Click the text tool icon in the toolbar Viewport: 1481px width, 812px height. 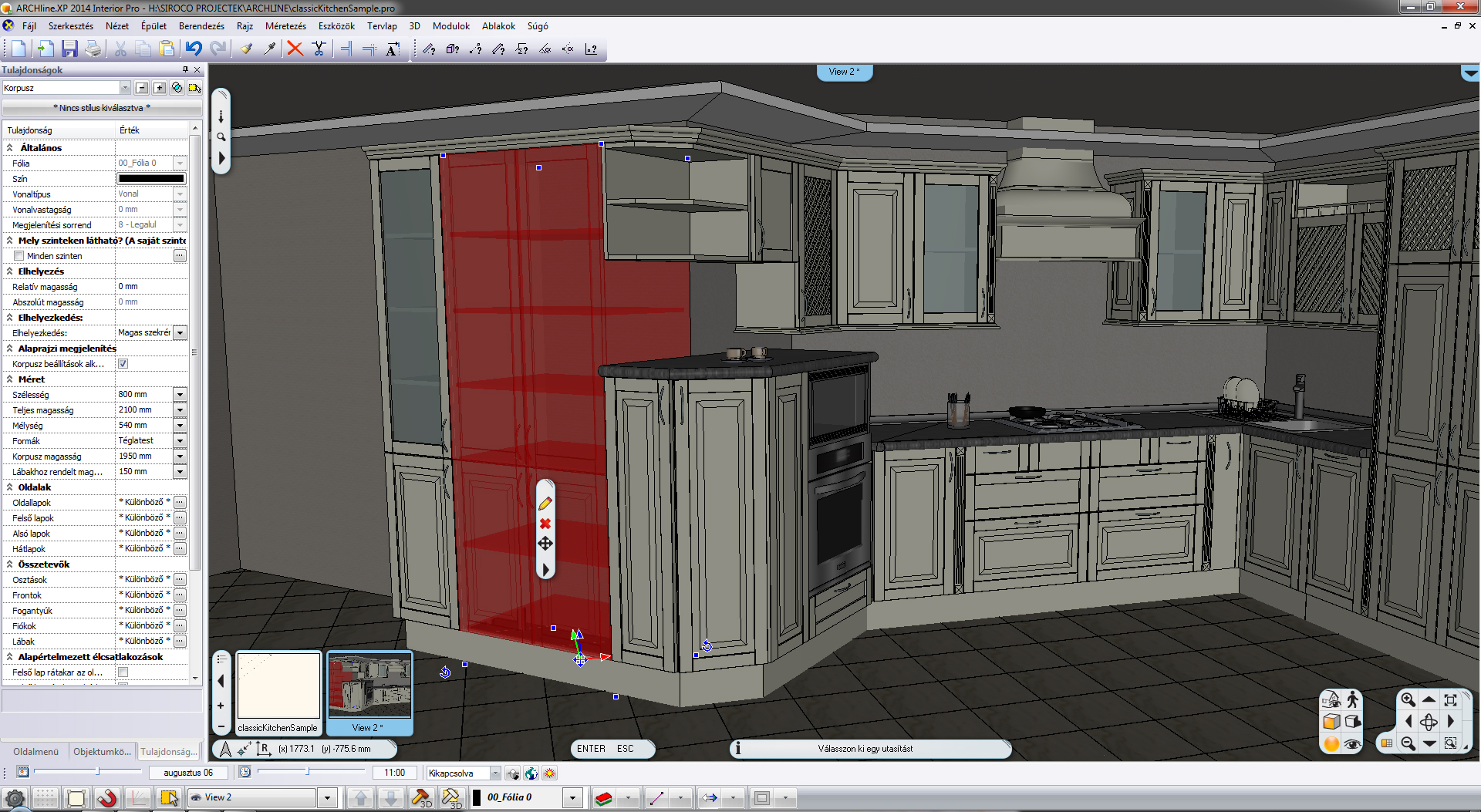click(393, 49)
